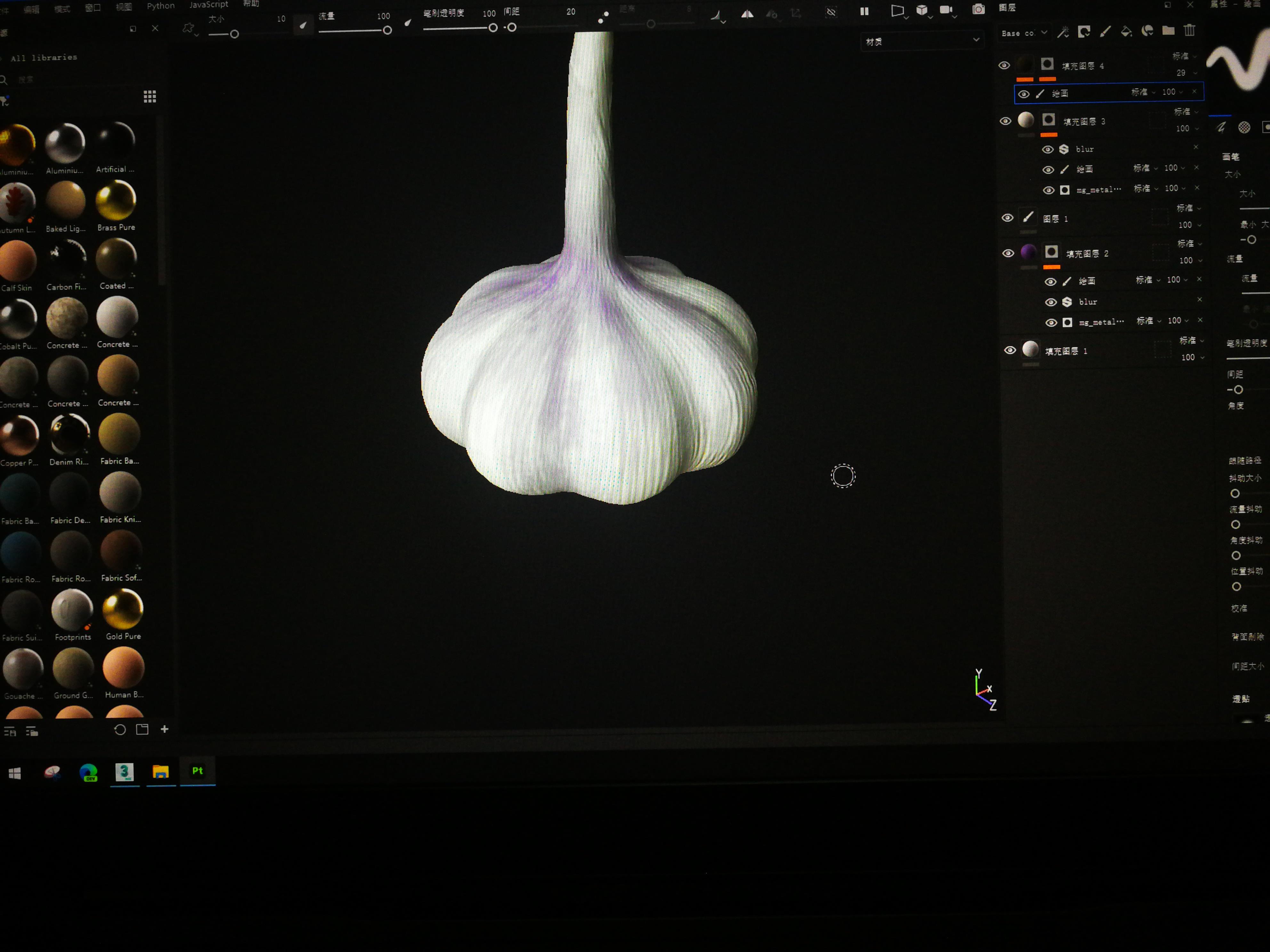Delete layer with the trash icon

pos(1190,30)
